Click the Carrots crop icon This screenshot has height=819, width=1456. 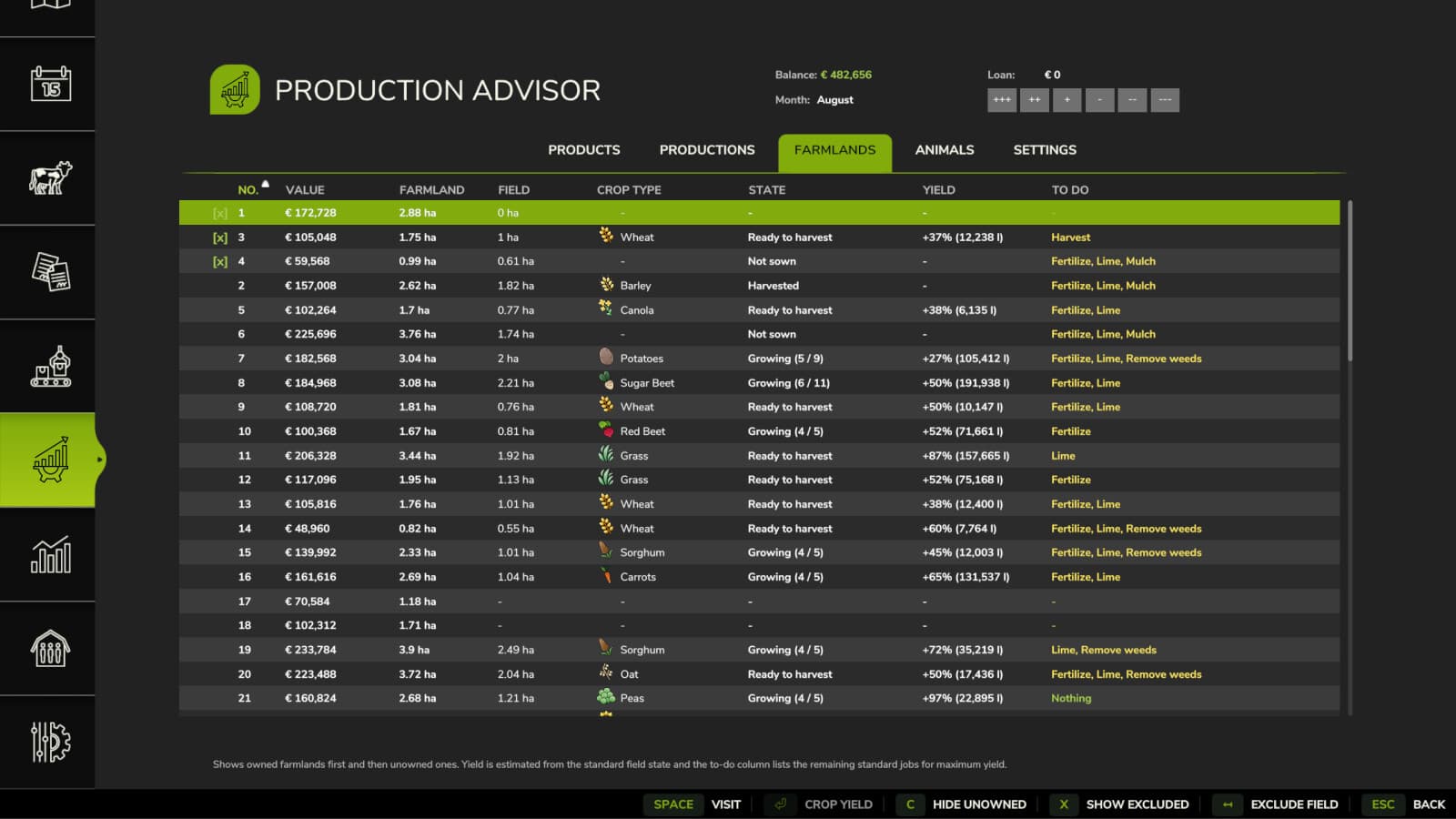point(606,576)
